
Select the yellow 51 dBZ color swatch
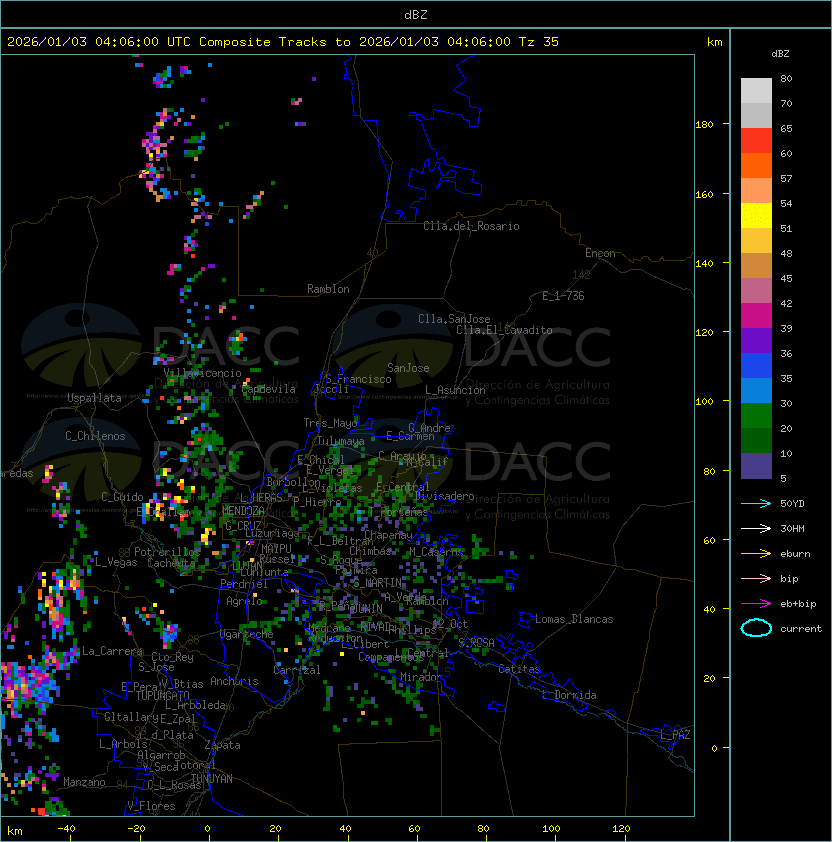(x=756, y=216)
